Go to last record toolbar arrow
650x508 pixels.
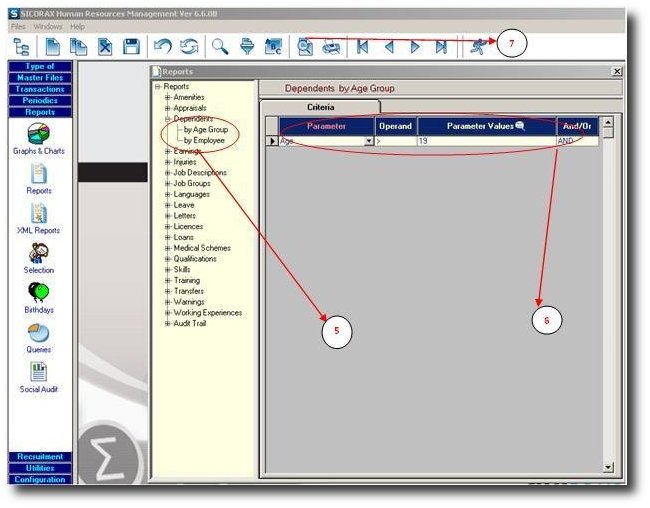point(441,46)
